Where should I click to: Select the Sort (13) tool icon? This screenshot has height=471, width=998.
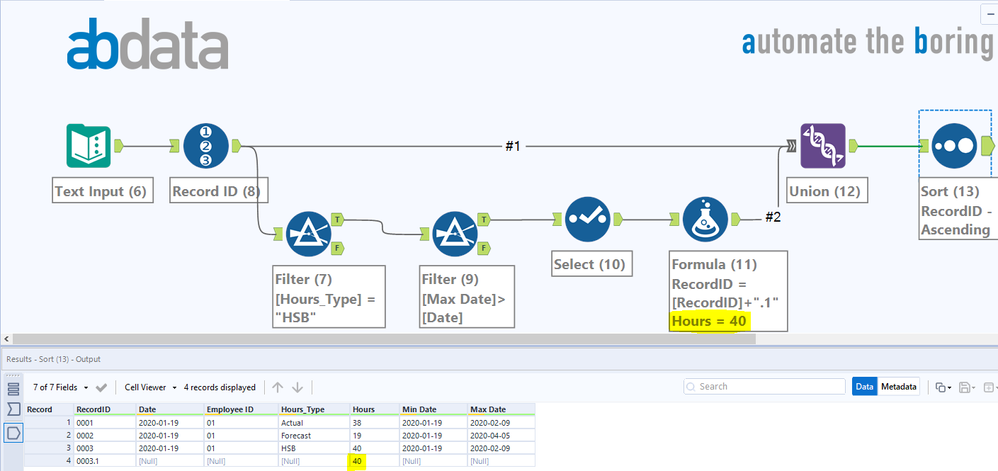coord(955,146)
